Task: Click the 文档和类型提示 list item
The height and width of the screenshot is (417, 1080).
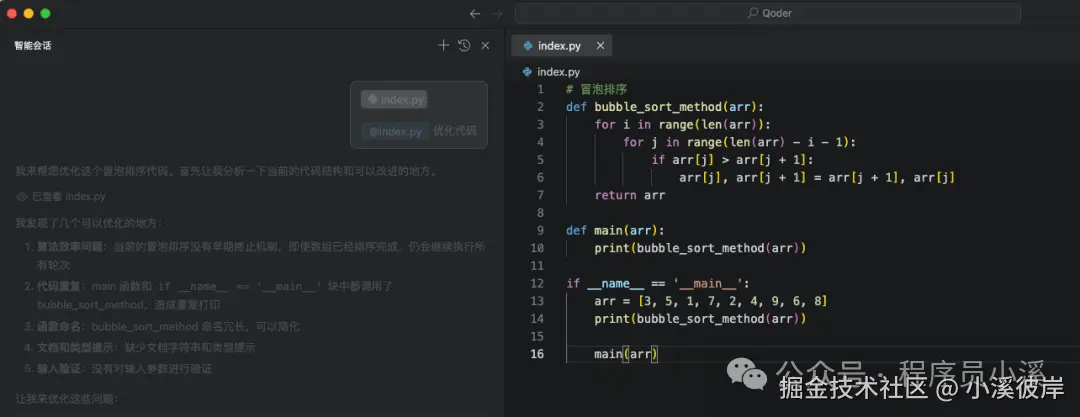Action: pyautogui.click(x=140, y=347)
